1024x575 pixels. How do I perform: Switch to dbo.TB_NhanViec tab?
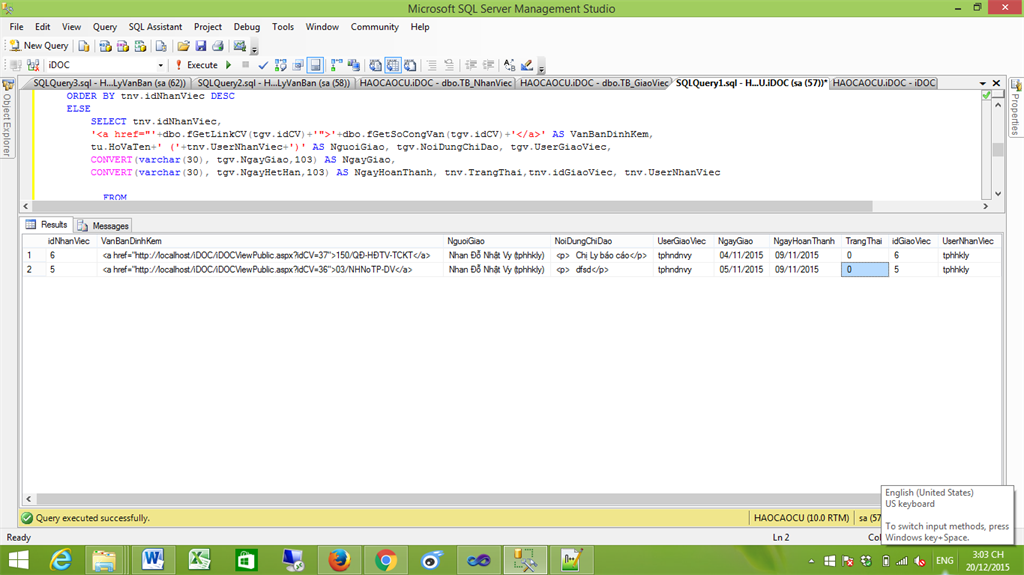[436, 83]
